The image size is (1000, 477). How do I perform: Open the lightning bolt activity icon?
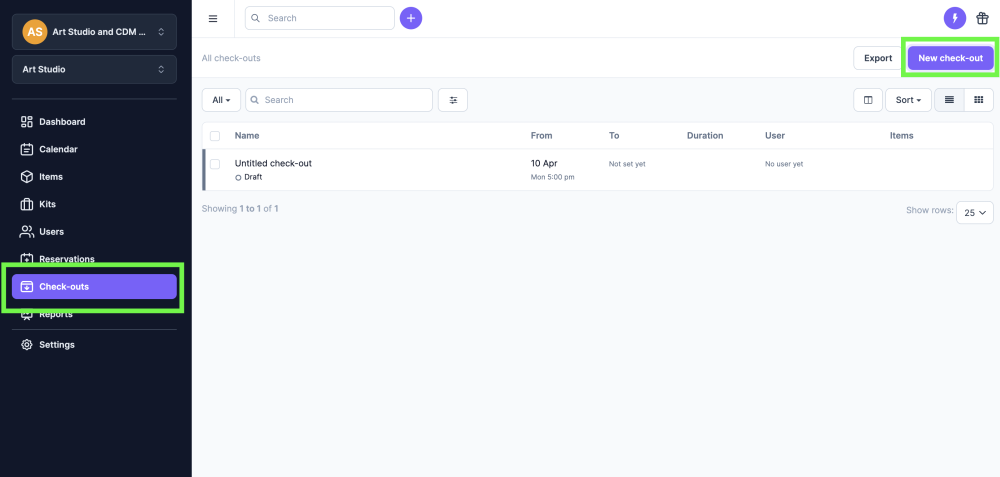[x=955, y=18]
